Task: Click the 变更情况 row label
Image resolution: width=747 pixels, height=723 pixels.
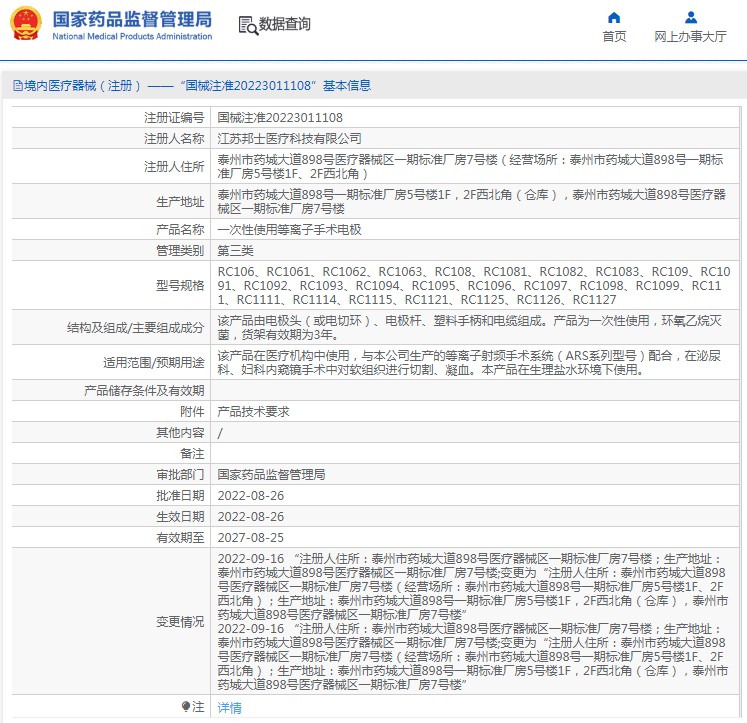Action: pos(180,622)
